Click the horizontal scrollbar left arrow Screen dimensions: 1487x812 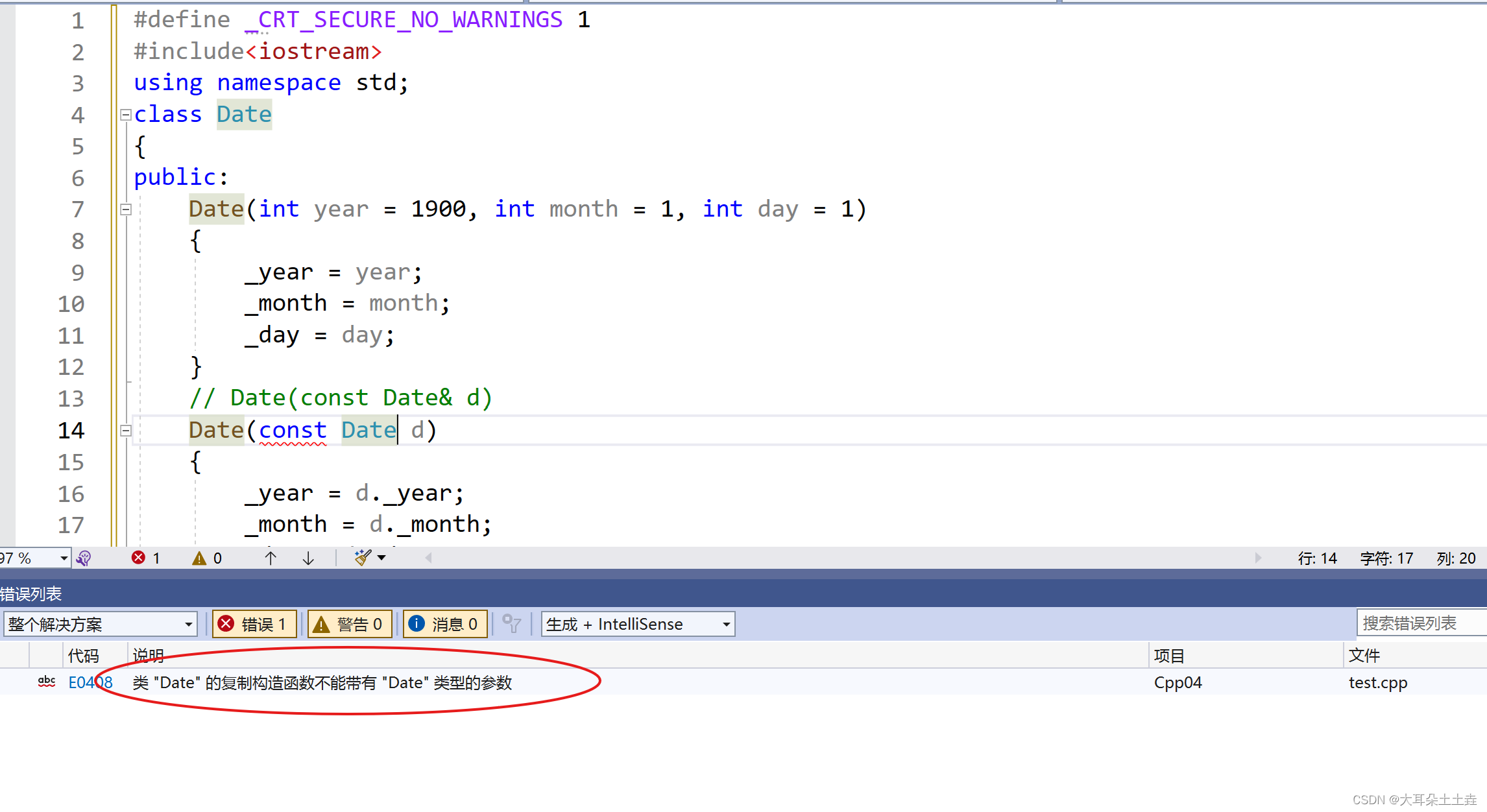tap(428, 558)
